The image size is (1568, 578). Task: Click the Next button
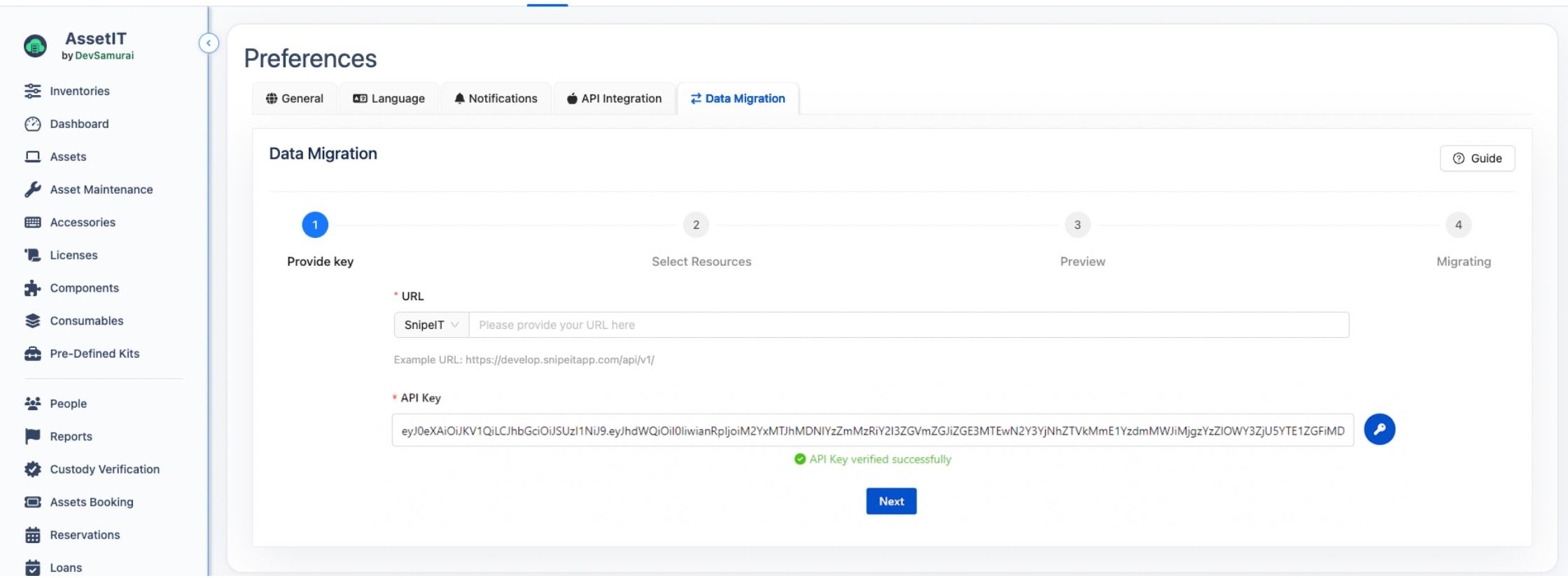(x=891, y=502)
